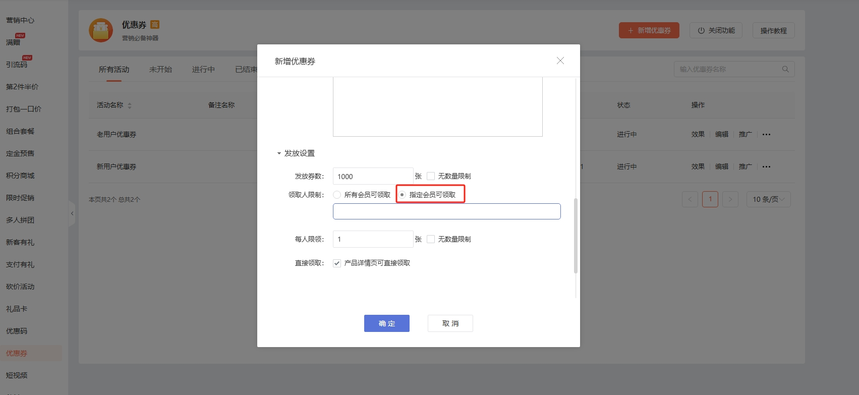Click the dialog vertical scrollbar thumb

coord(575,236)
